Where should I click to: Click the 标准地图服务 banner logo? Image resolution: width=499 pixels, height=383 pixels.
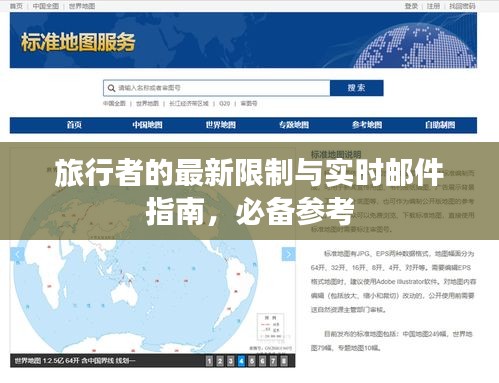78,42
